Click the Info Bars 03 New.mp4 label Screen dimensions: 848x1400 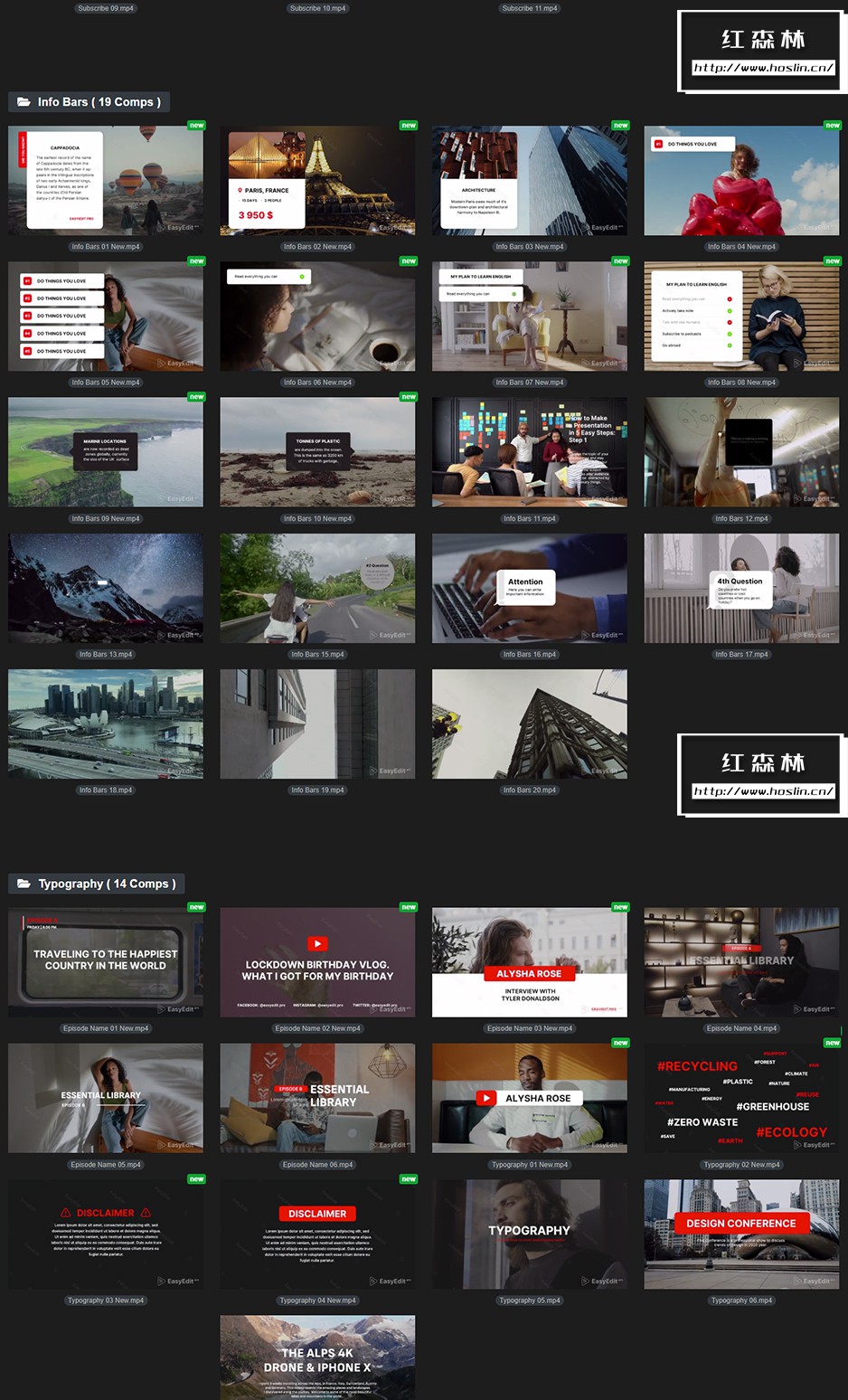530,246
